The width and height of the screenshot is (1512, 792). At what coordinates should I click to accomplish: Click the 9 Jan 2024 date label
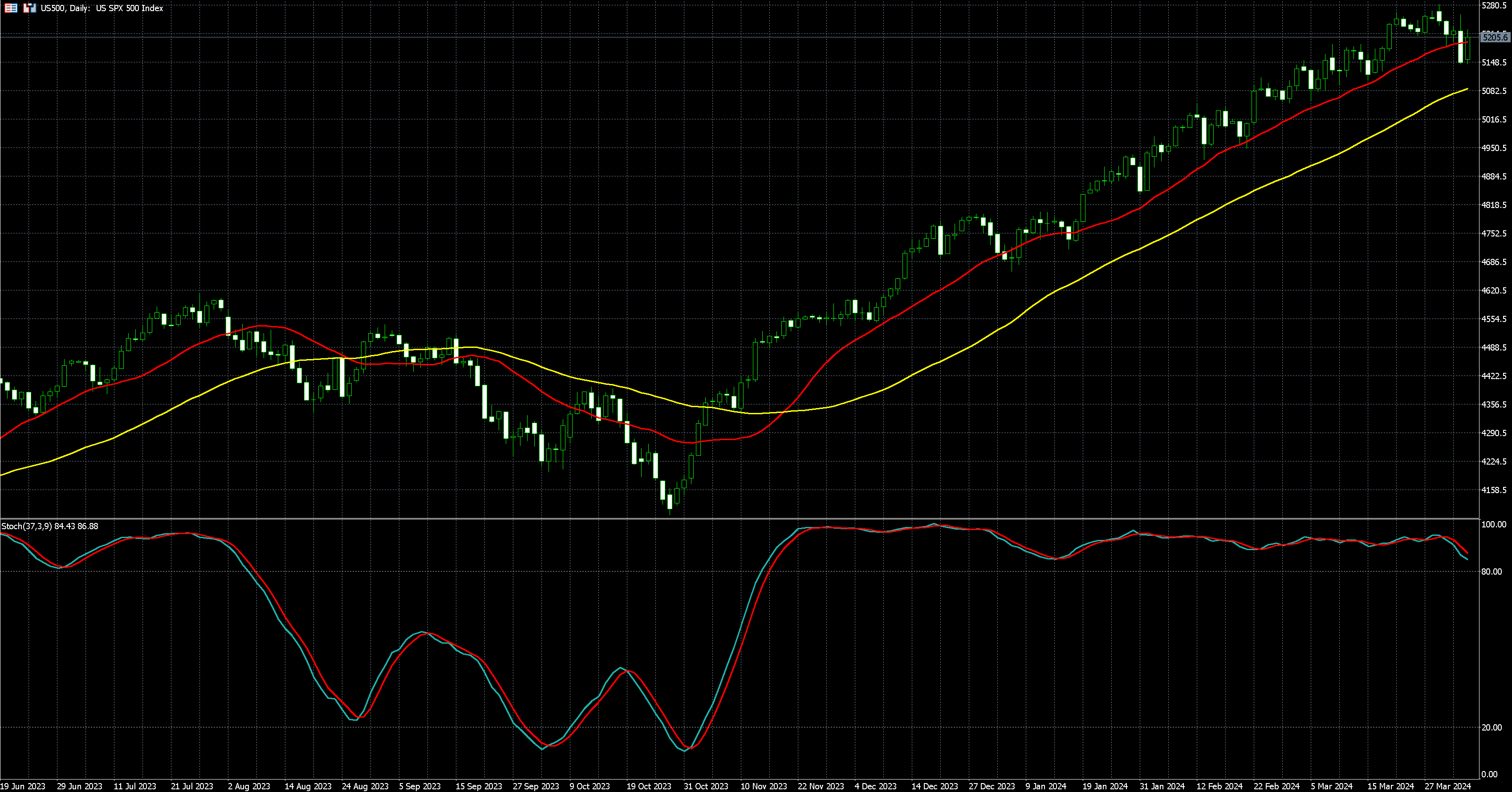(x=1046, y=786)
